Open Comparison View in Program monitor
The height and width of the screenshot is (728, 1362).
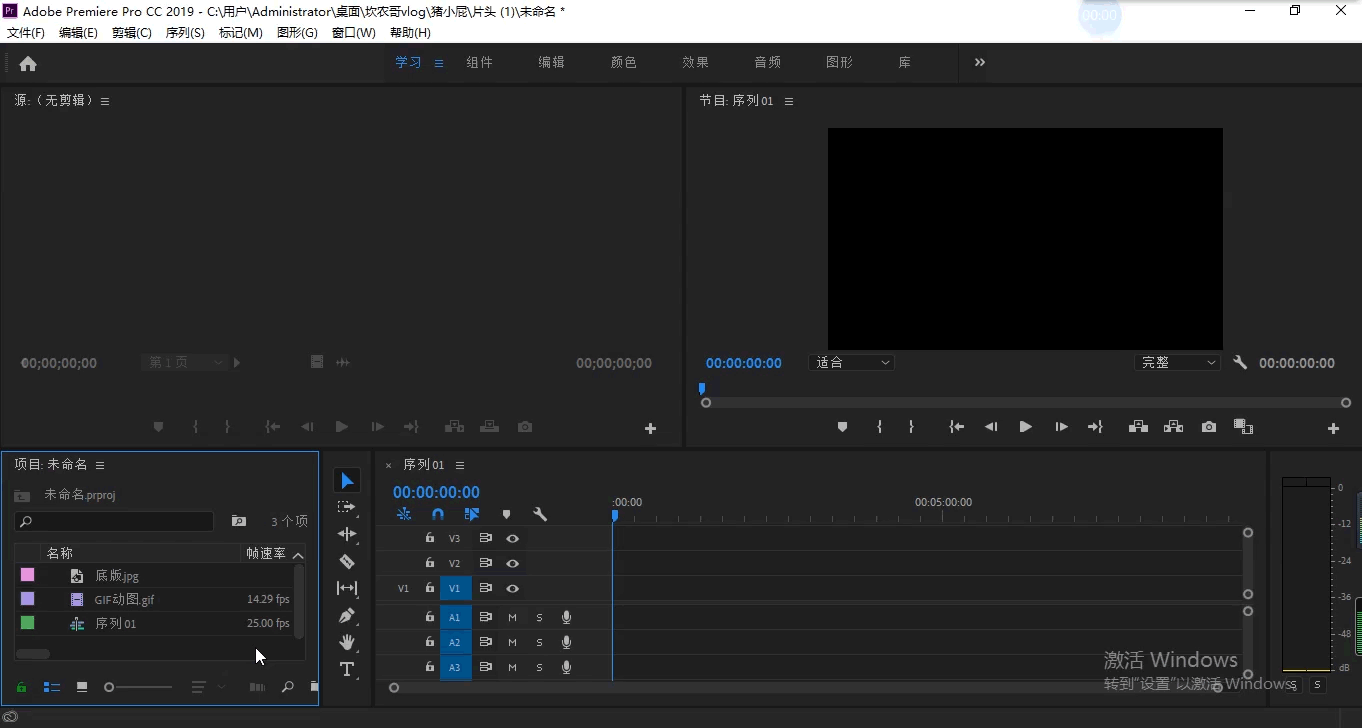pyautogui.click(x=1243, y=427)
